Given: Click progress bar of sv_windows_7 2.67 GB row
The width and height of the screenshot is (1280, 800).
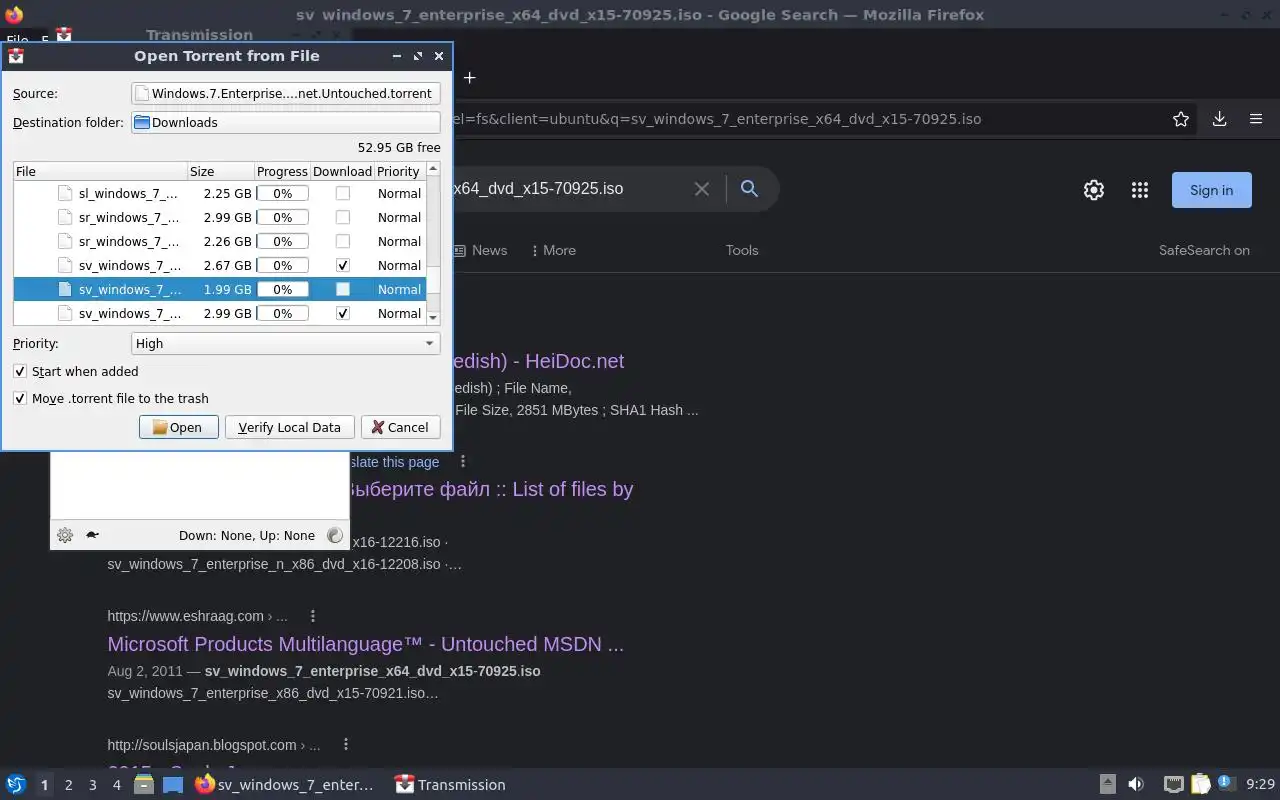Looking at the screenshot, I should point(283,265).
